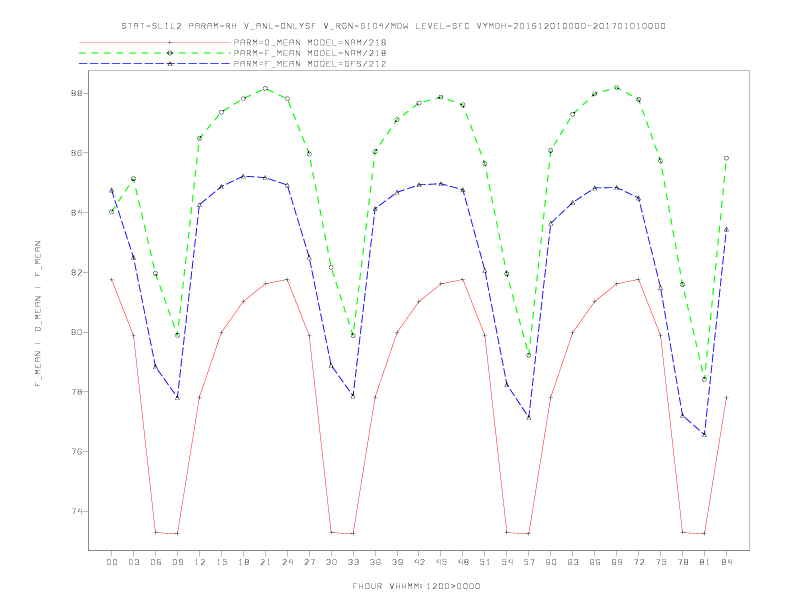Click the x-axis hour label 63
792x612 pixels.
pos(573,562)
